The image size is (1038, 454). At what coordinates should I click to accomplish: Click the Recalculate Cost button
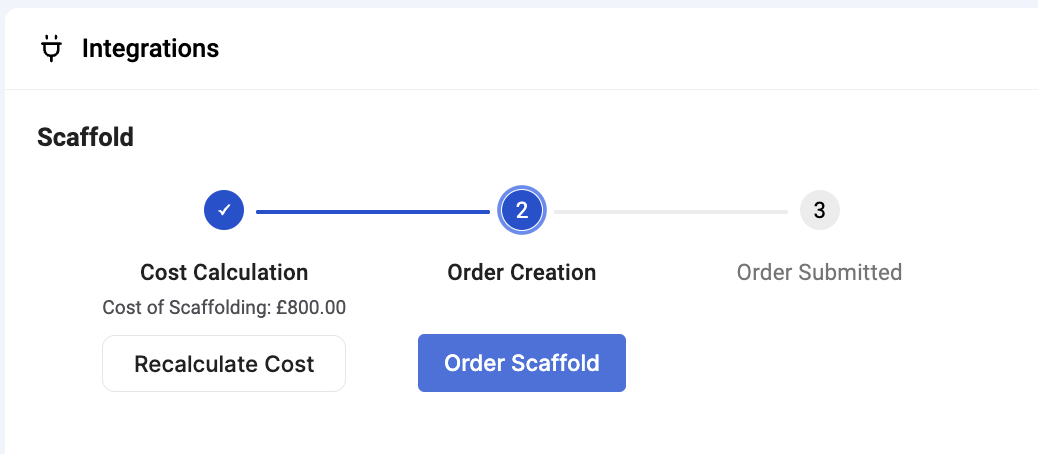pyautogui.click(x=224, y=363)
